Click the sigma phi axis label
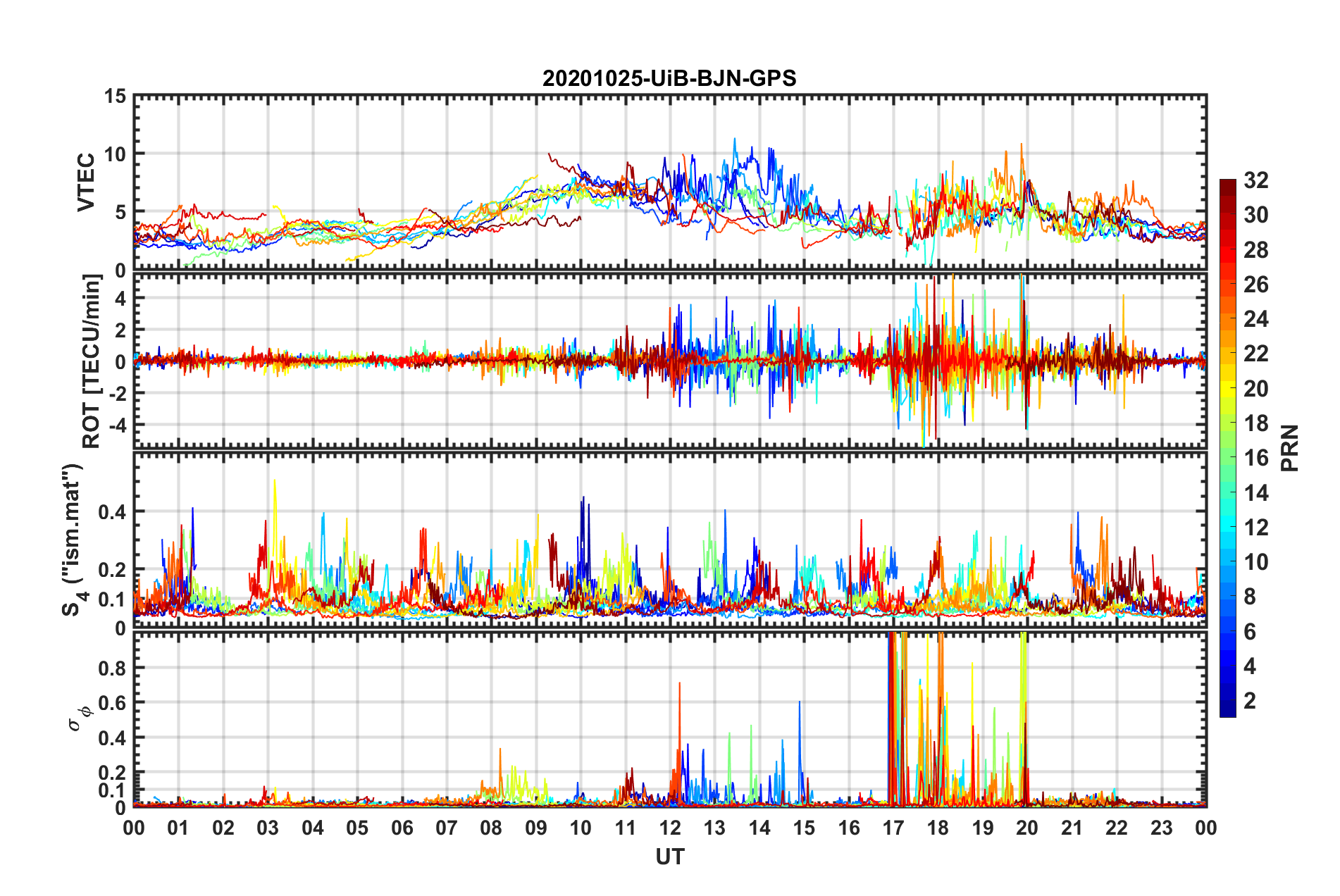The width and height of the screenshot is (1340, 896). coord(79,718)
